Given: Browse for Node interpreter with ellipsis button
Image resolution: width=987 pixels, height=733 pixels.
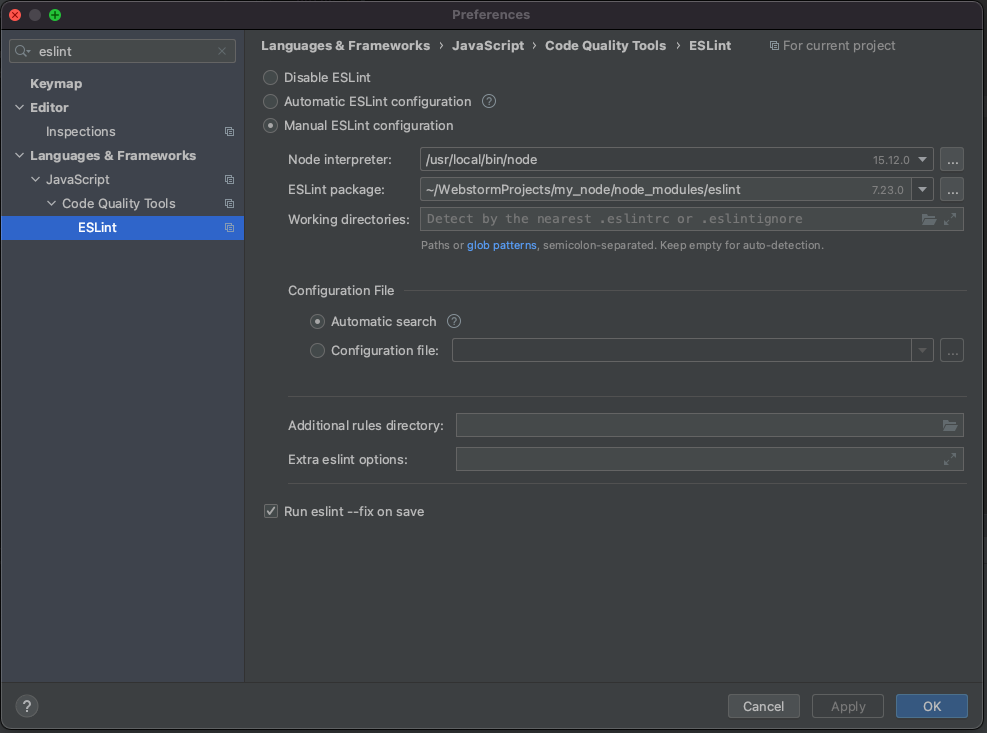Looking at the screenshot, I should click(952, 159).
